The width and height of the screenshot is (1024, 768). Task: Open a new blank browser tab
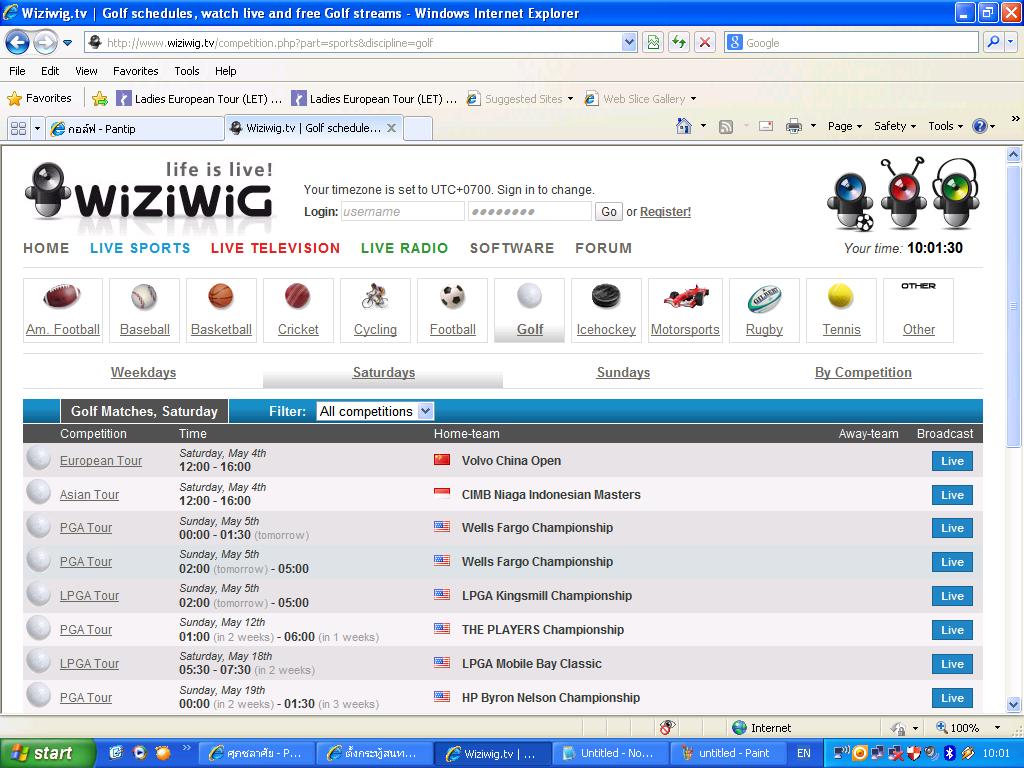point(418,129)
